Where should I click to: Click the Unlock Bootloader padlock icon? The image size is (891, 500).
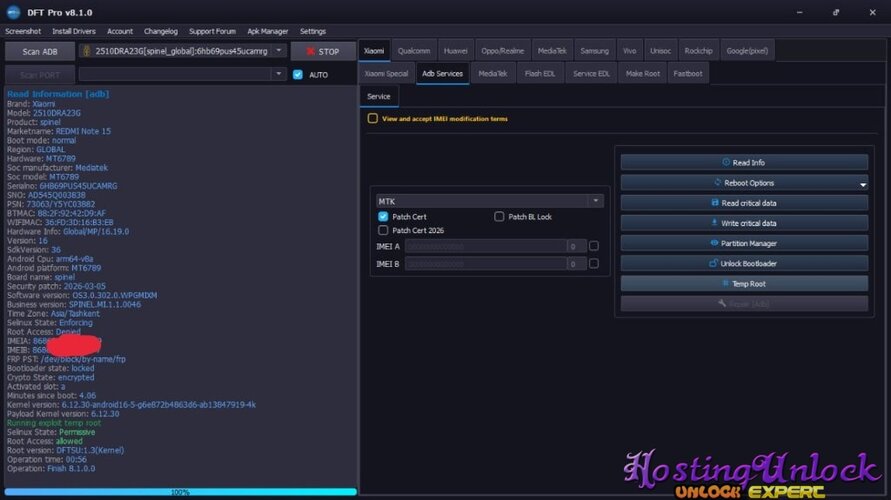(x=713, y=263)
